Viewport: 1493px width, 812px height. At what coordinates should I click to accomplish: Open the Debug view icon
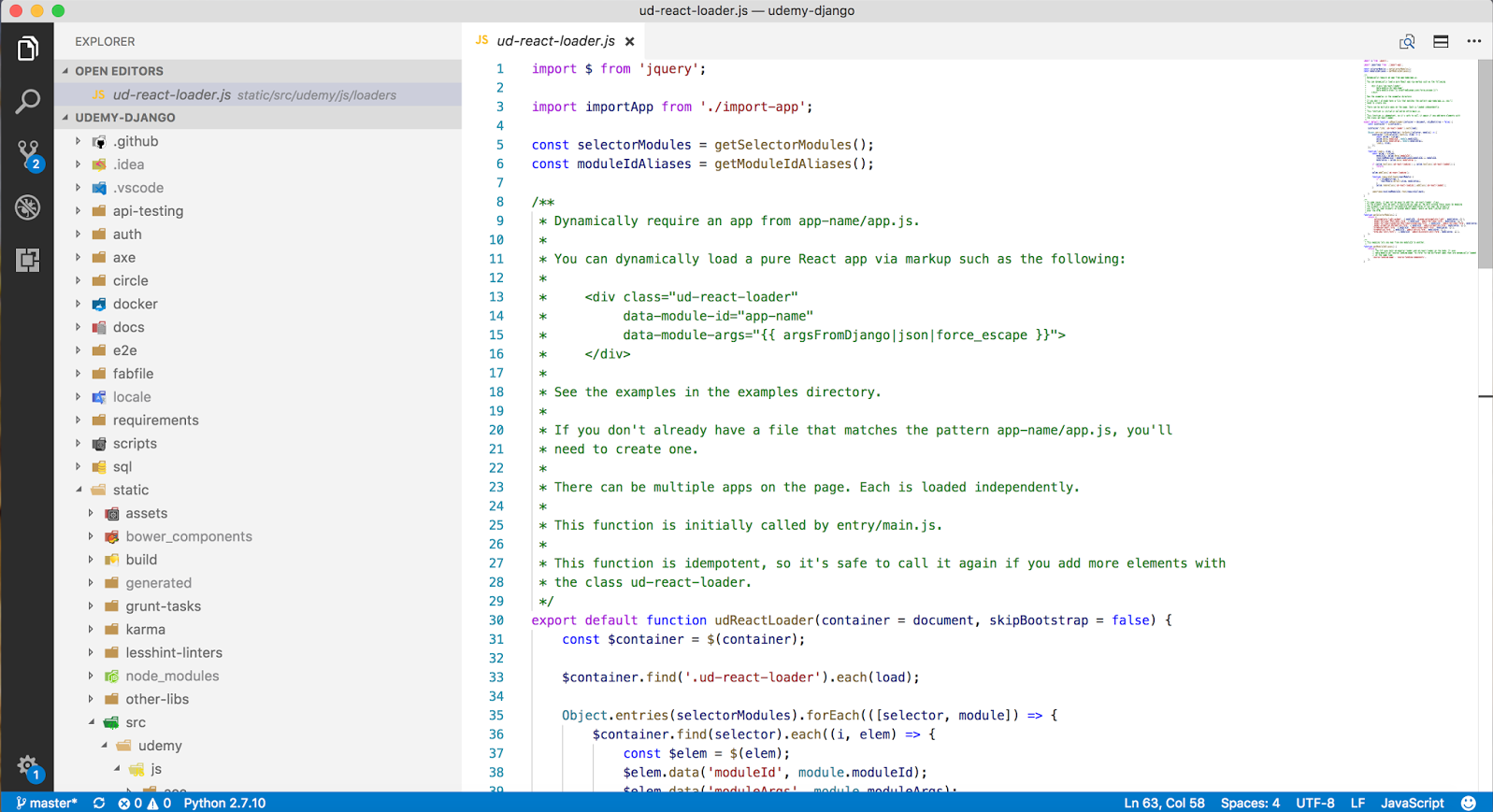[x=28, y=207]
